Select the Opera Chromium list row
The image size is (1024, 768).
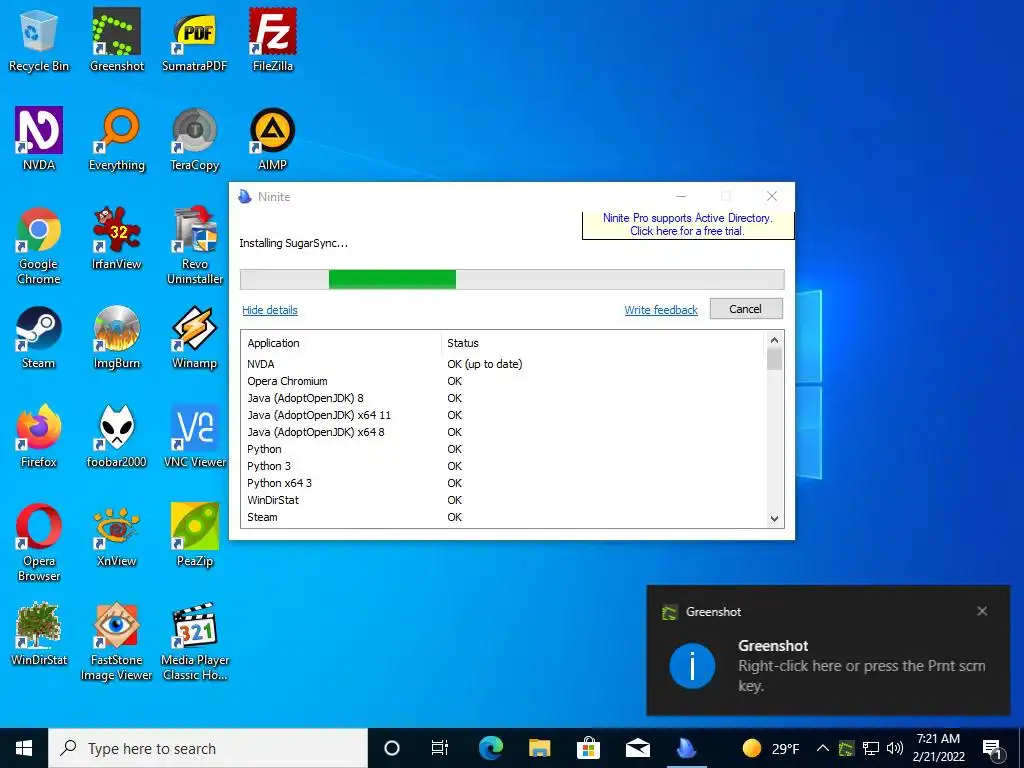click(504, 381)
